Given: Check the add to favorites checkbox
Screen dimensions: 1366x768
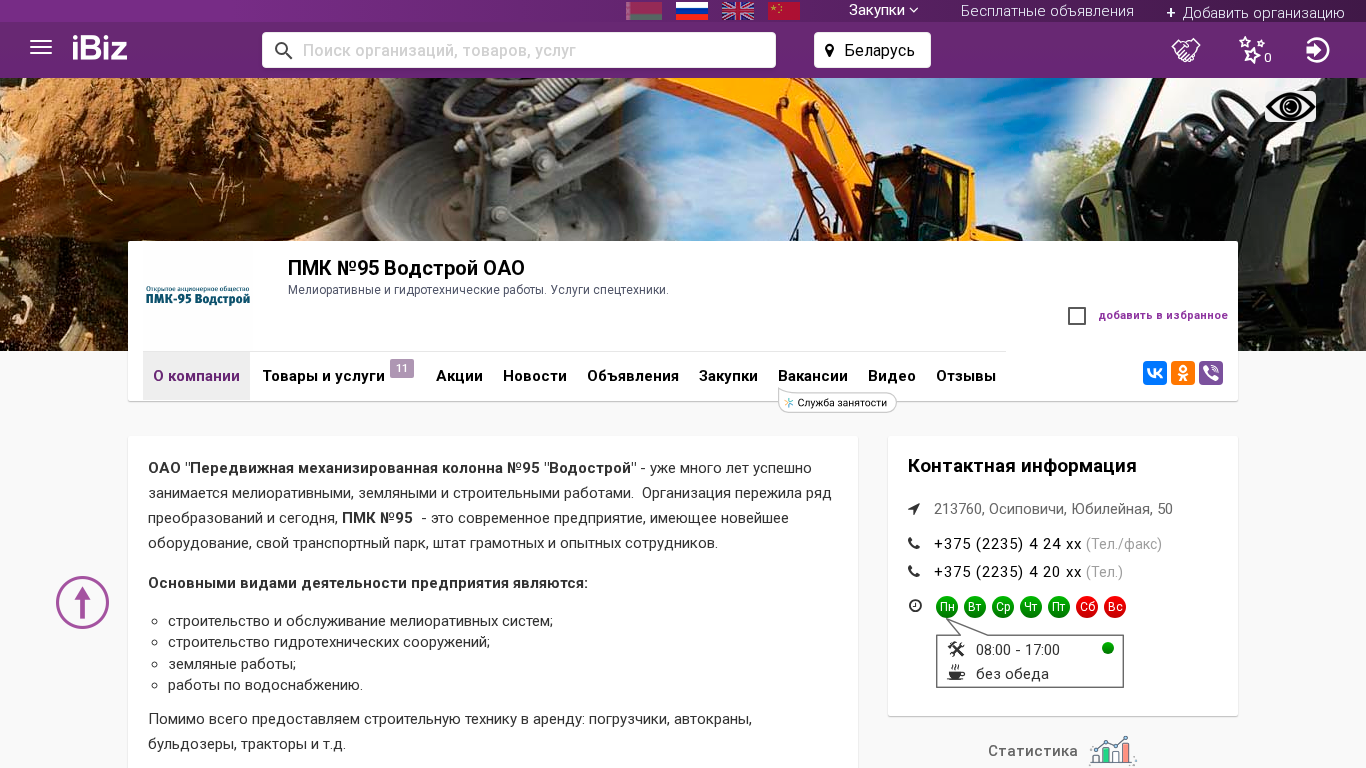Looking at the screenshot, I should click(1077, 316).
